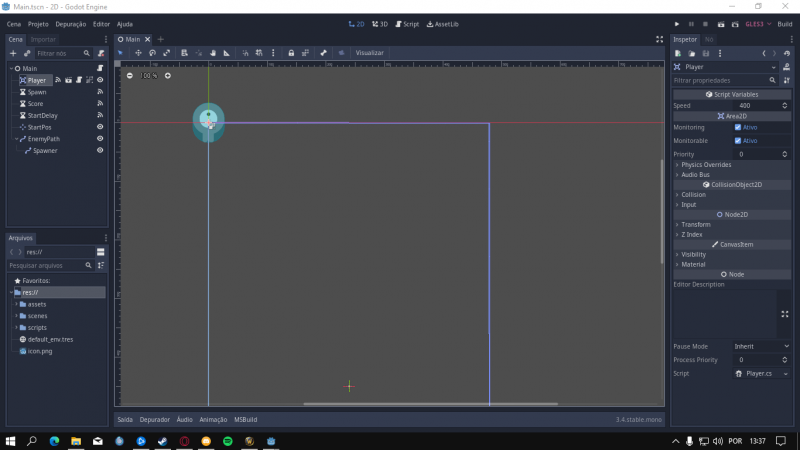Switch to the Script workspace
This screenshot has height=450, width=800.
tap(406, 23)
